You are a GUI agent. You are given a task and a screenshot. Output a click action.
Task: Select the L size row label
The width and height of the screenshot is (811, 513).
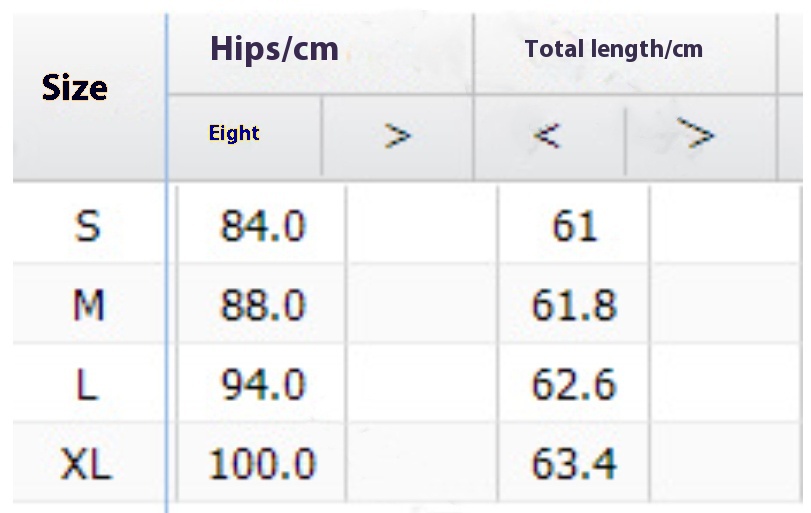point(87,384)
